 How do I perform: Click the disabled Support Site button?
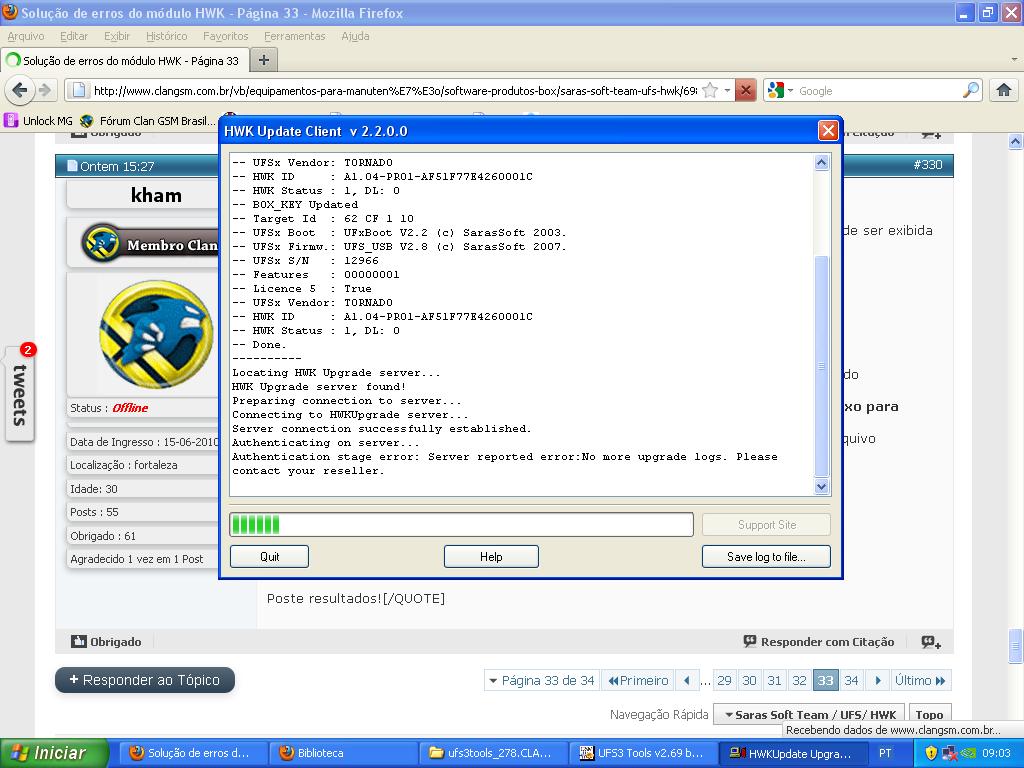(766, 524)
